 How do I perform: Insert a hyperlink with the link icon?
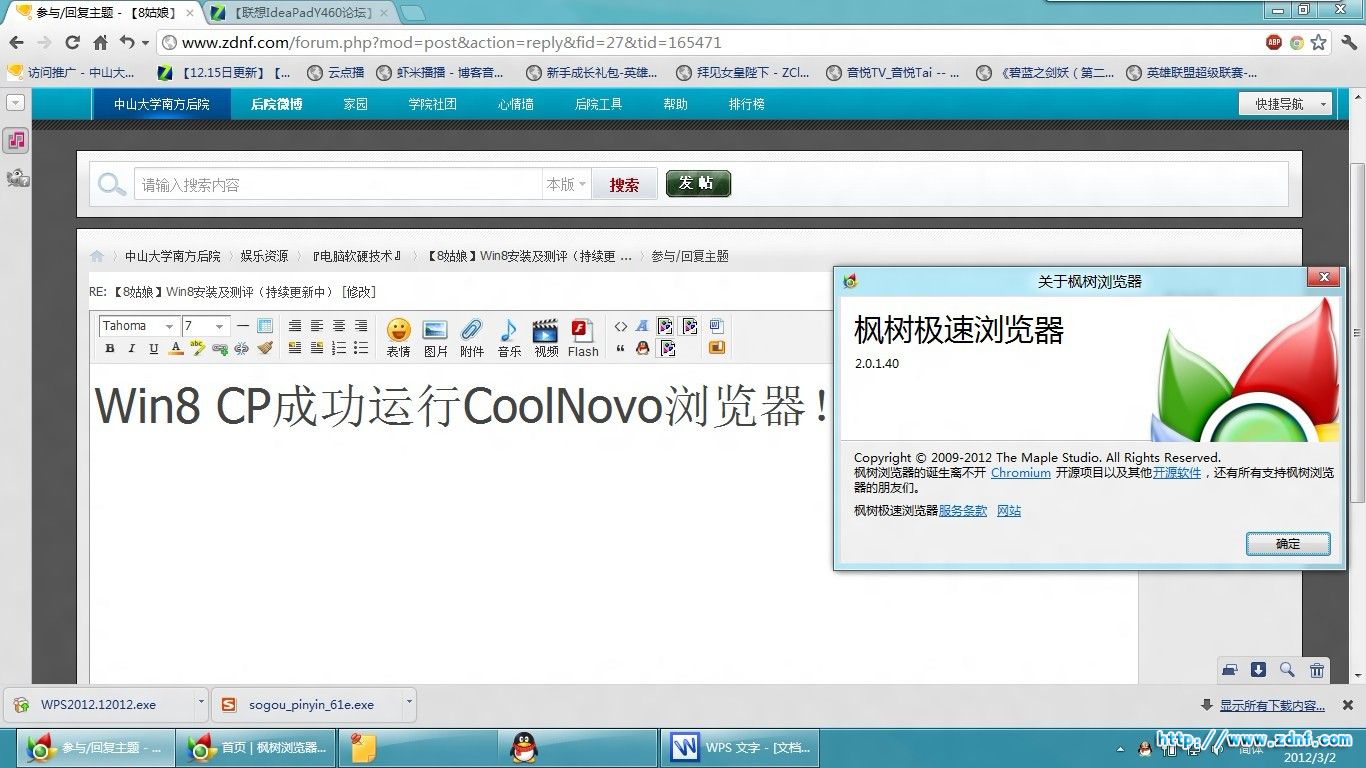[x=220, y=349]
